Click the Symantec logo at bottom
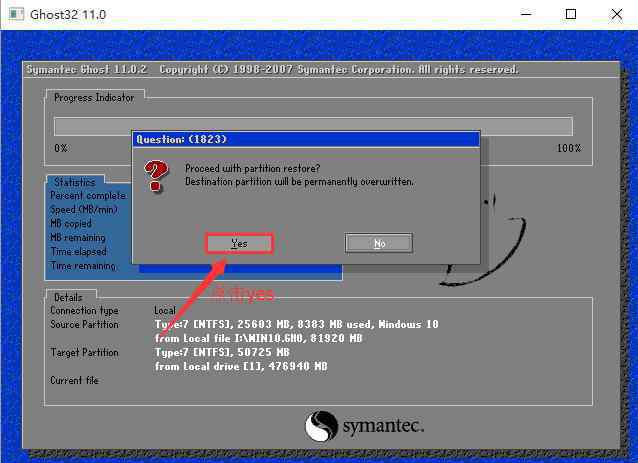 (x=364, y=426)
